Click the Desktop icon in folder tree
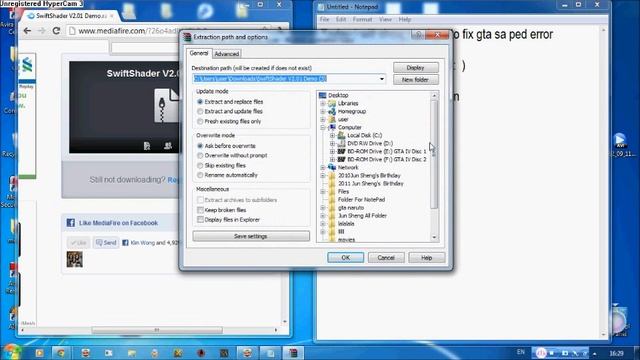 pos(322,95)
